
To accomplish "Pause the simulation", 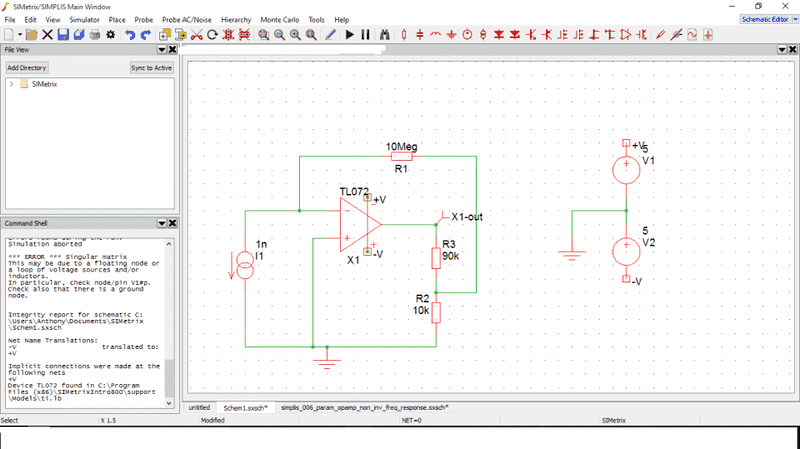I will click(365, 35).
